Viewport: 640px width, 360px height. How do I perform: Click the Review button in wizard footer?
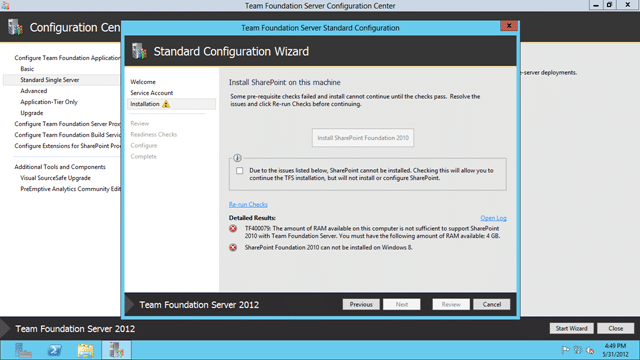click(451, 304)
